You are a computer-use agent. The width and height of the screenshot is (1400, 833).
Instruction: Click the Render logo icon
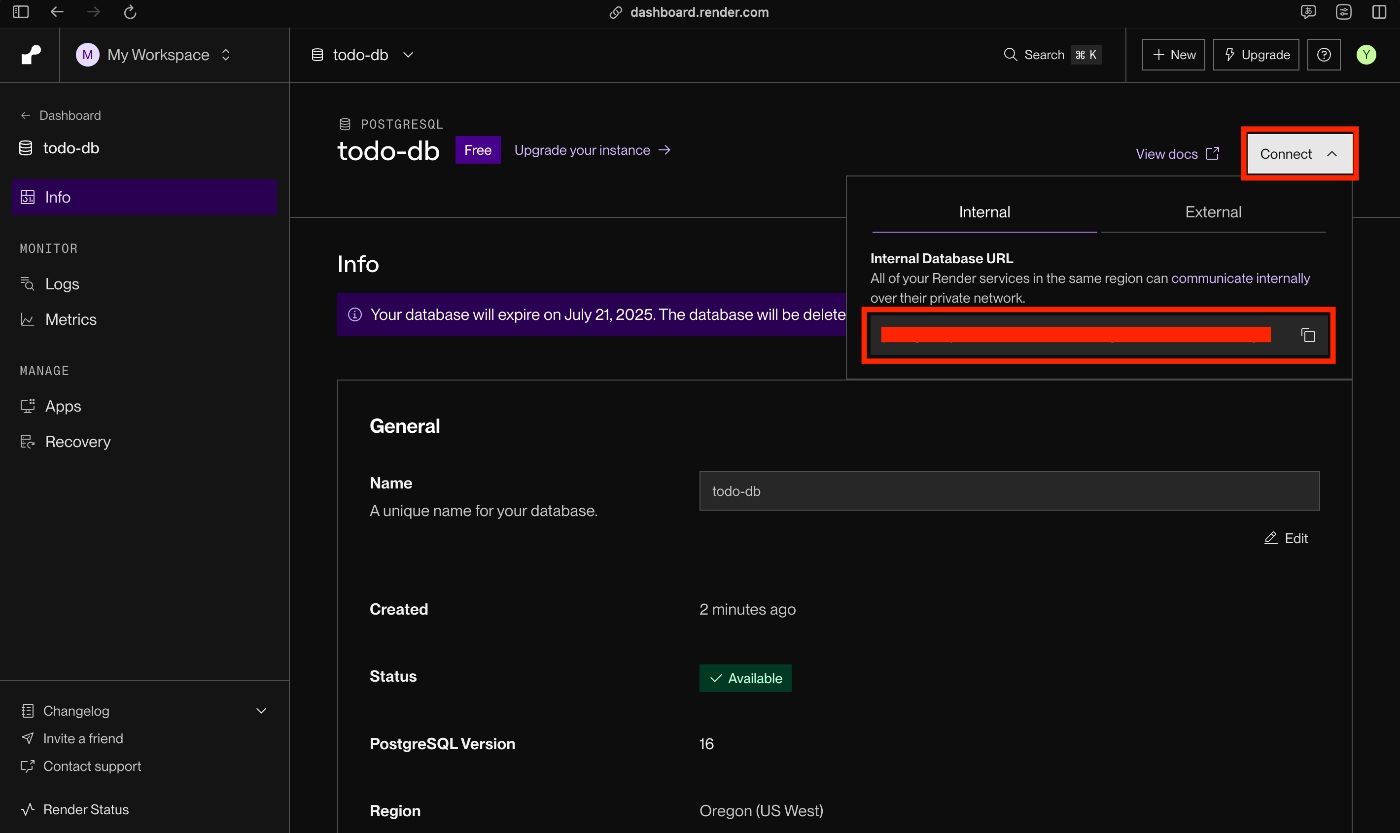pyautogui.click(x=31, y=55)
